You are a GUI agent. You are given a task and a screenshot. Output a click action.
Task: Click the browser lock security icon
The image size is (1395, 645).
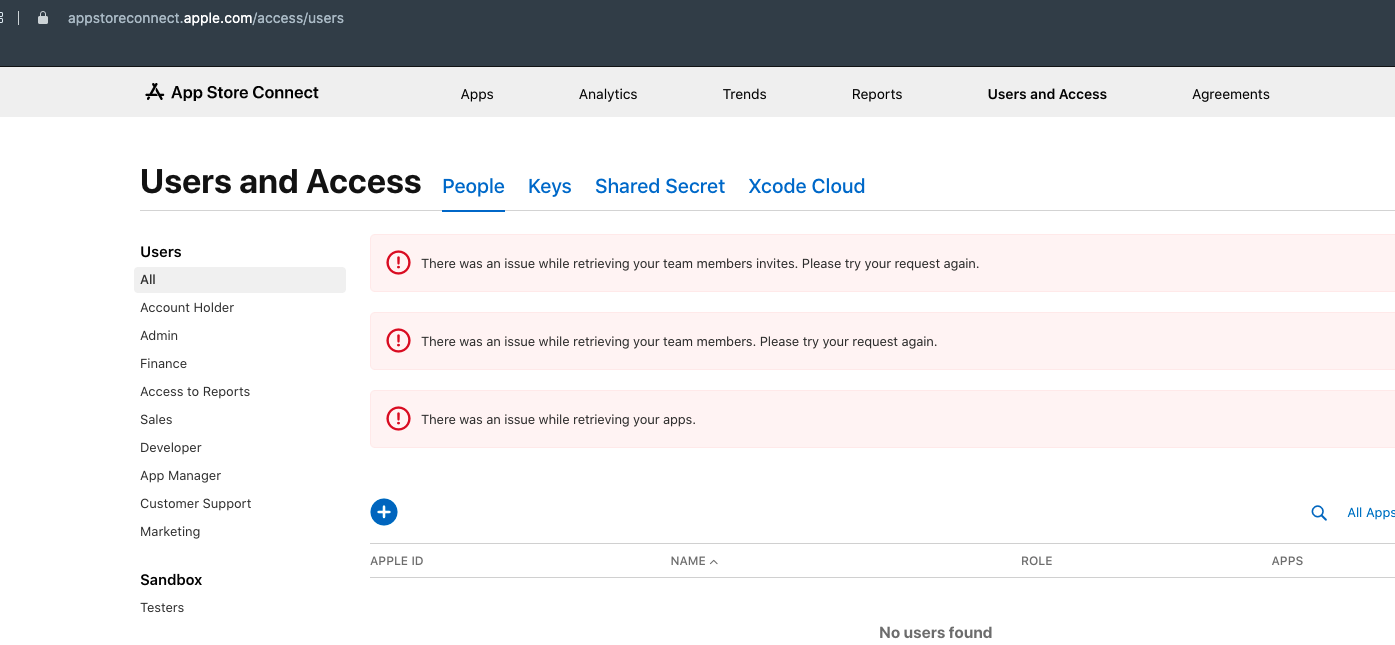(x=43, y=18)
